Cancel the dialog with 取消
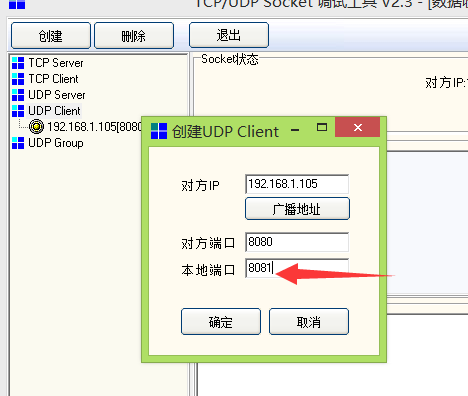Image resolution: width=468 pixels, height=396 pixels. (x=309, y=322)
